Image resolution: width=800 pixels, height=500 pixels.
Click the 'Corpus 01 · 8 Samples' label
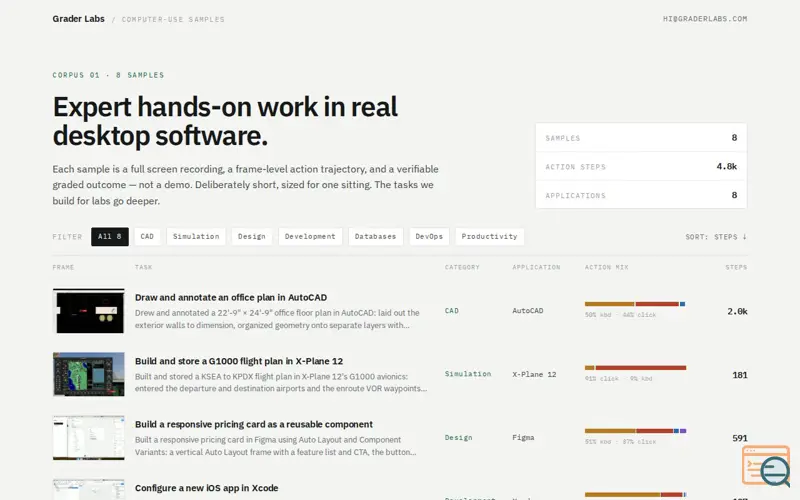(108, 75)
